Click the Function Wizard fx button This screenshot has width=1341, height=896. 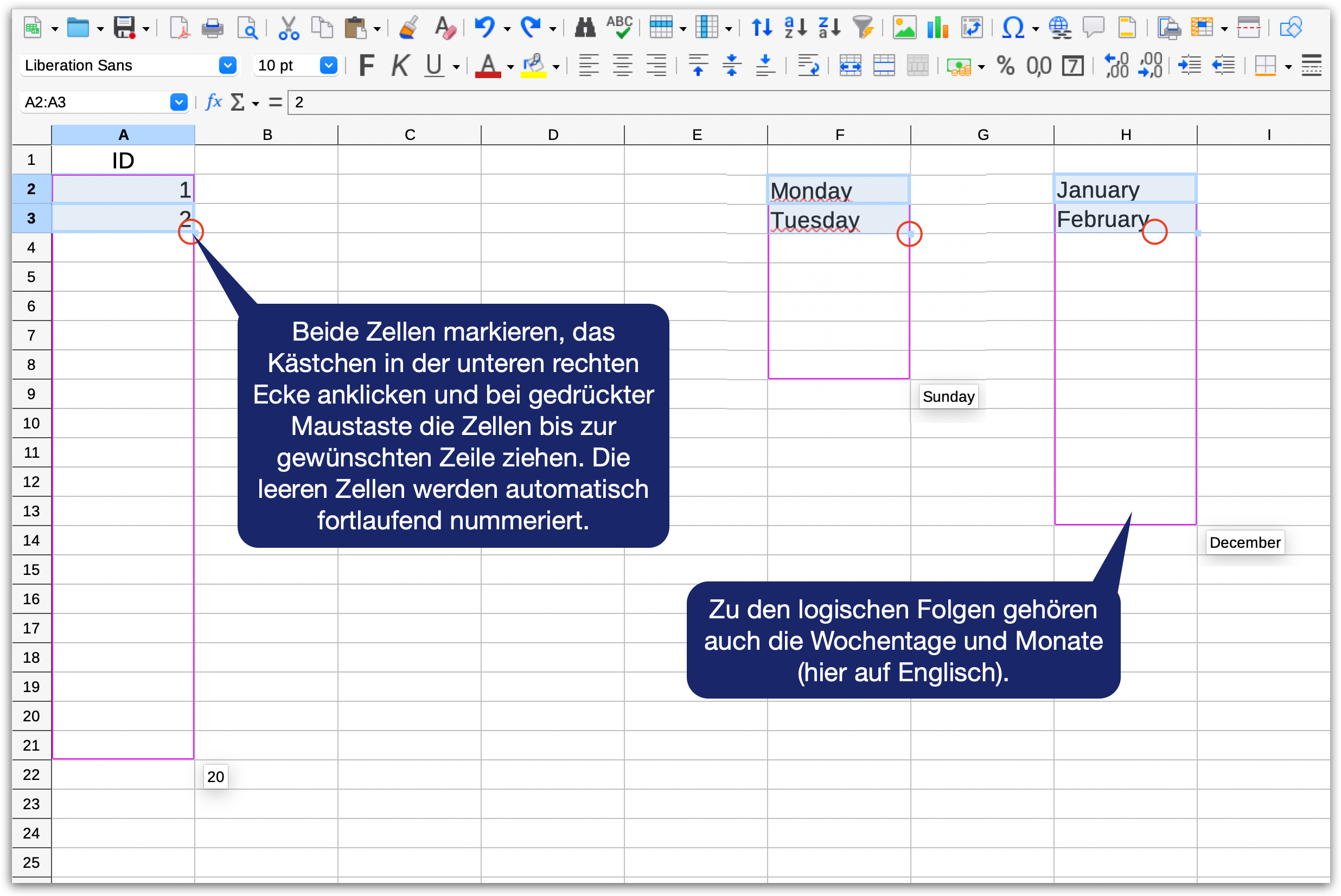click(213, 103)
